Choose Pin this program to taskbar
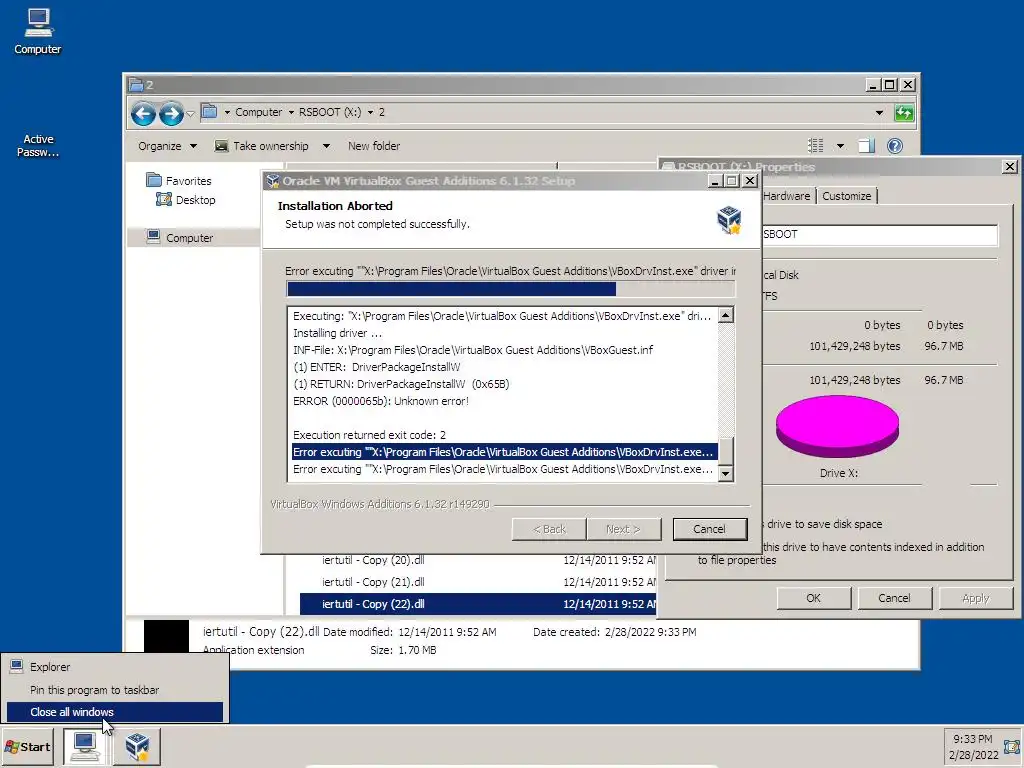The width and height of the screenshot is (1024, 768). click(x=114, y=690)
